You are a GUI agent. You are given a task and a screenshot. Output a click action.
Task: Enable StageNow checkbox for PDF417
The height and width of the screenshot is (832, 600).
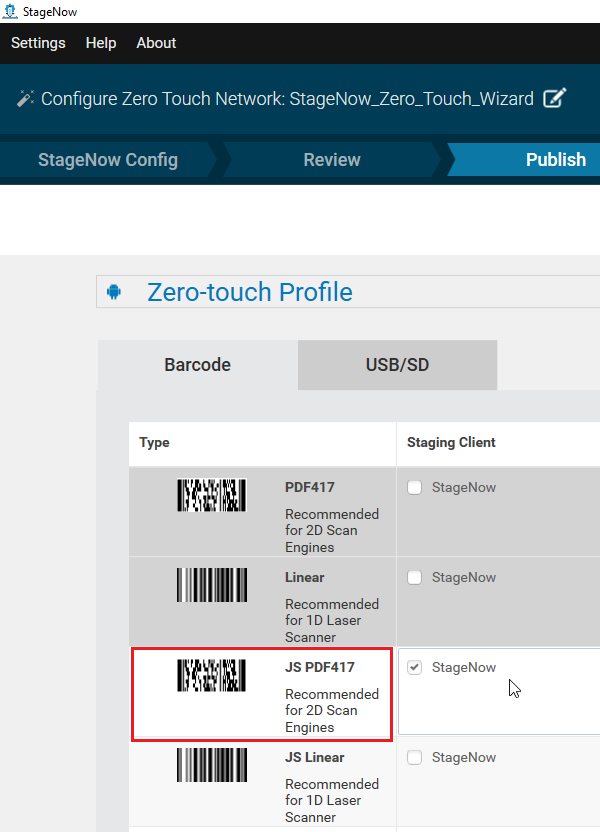click(x=414, y=487)
